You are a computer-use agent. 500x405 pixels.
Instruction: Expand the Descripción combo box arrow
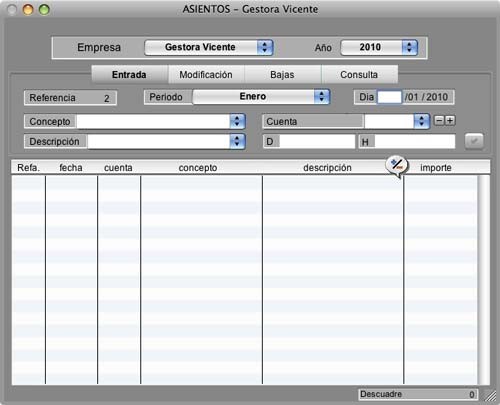tap(237, 141)
